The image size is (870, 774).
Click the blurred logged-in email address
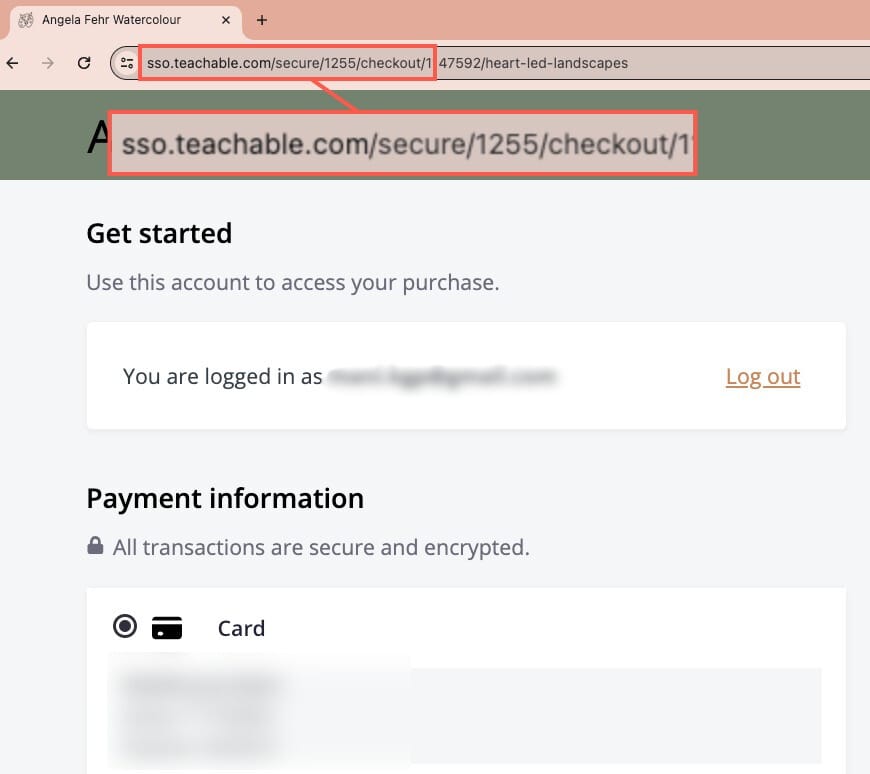(x=442, y=377)
